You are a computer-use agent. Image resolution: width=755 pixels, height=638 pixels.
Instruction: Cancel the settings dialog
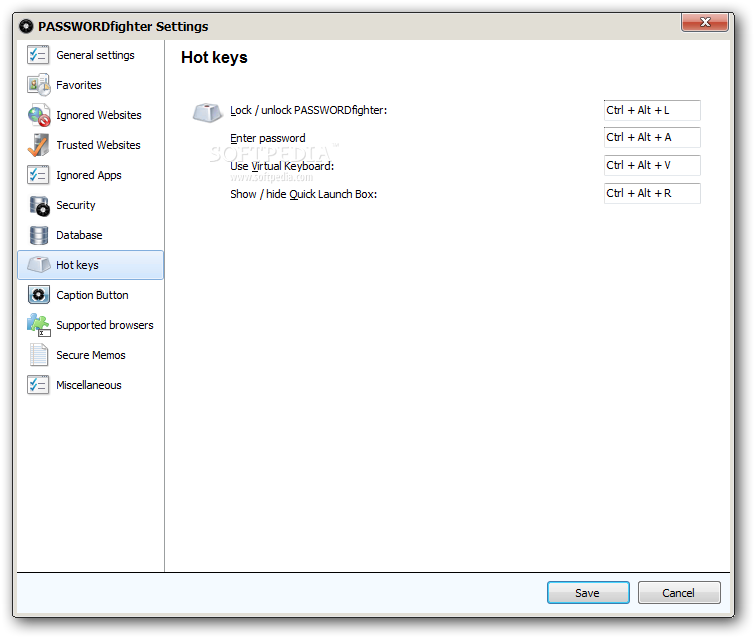[679, 592]
